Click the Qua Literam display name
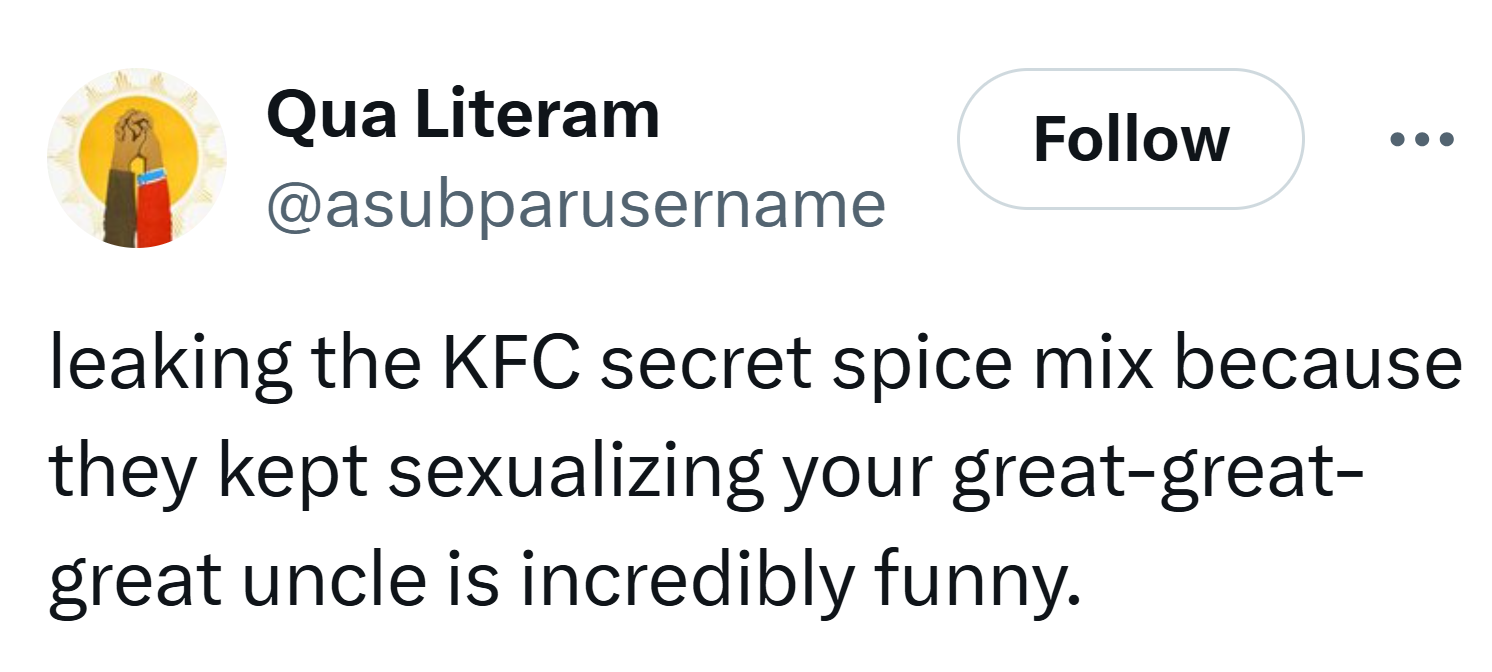 click(x=463, y=115)
